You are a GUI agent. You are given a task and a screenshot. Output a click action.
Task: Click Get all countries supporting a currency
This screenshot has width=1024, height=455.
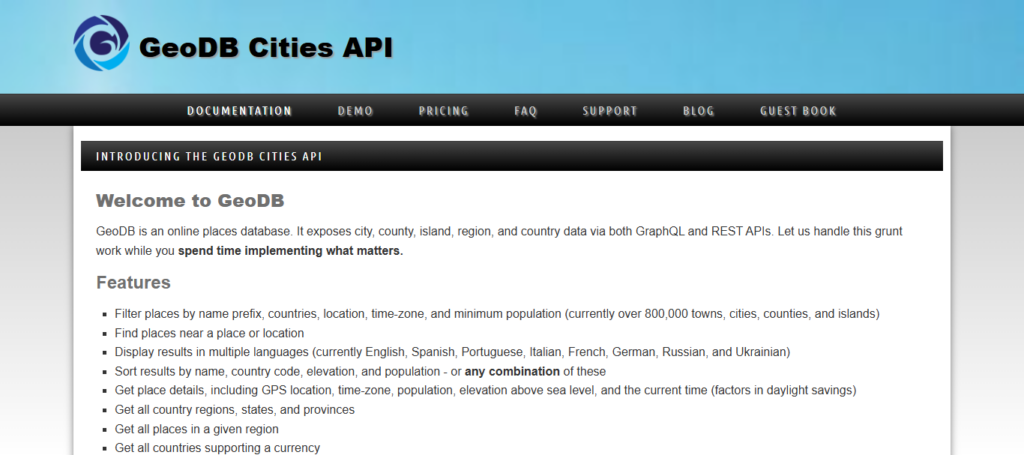pos(217,448)
